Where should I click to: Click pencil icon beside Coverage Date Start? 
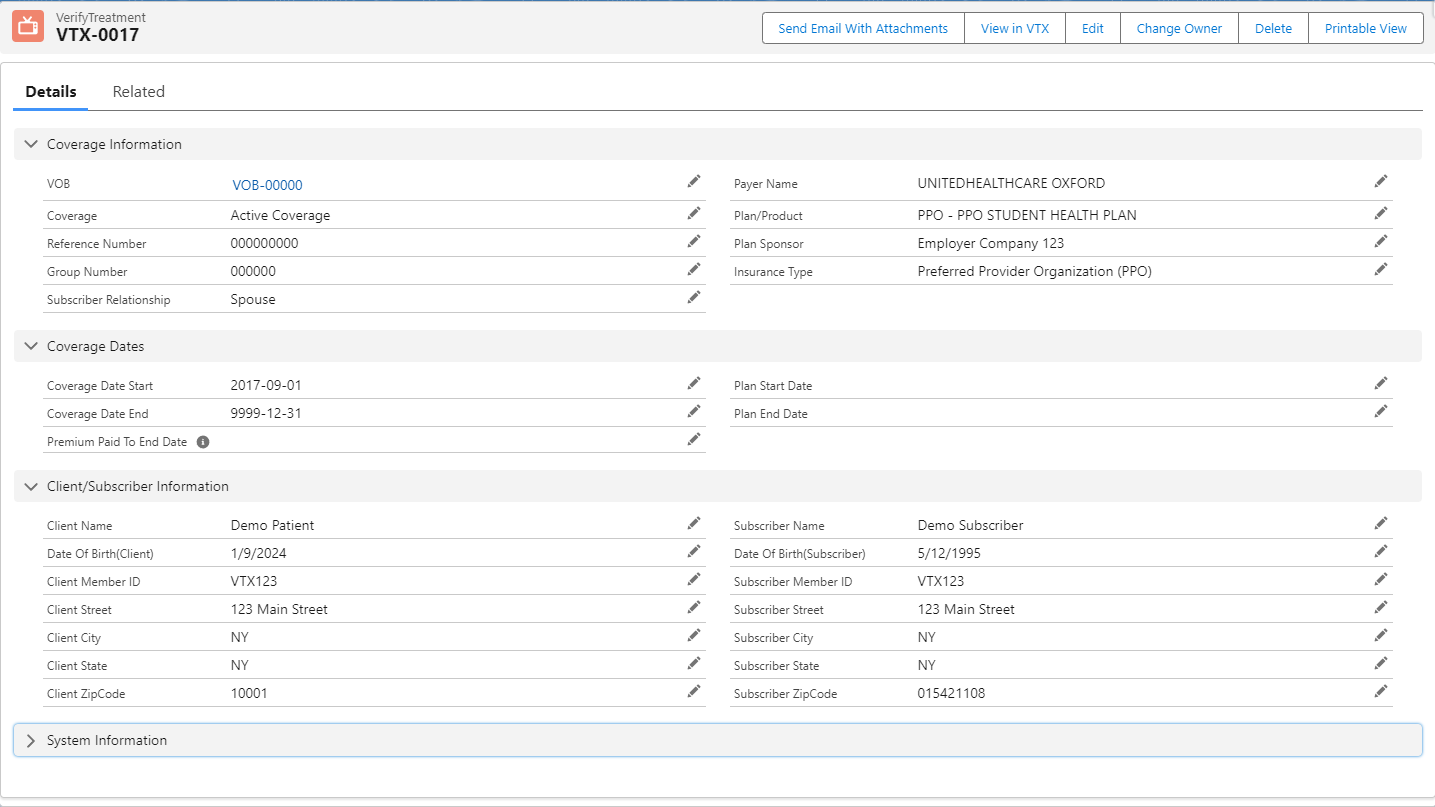693,383
